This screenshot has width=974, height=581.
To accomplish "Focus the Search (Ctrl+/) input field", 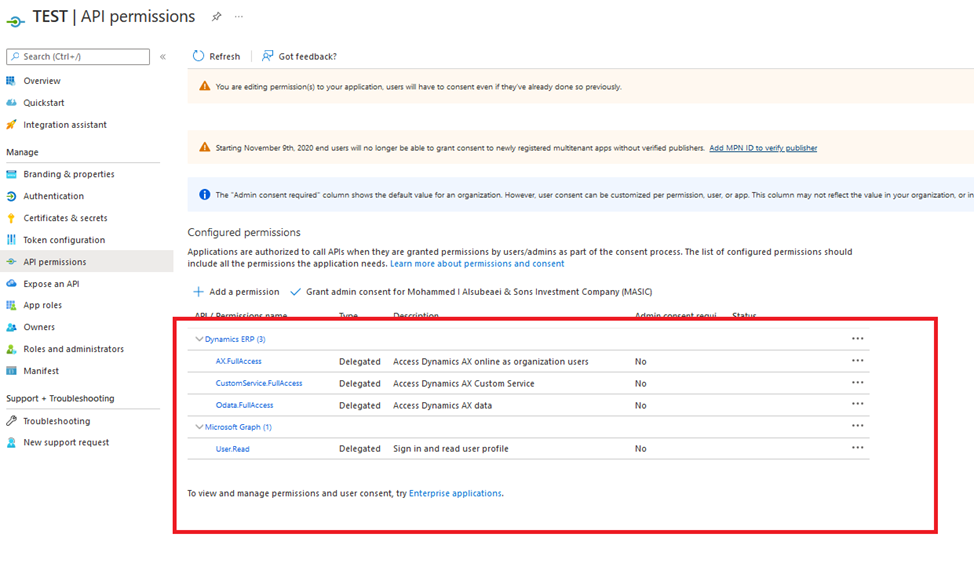I will [78, 57].
